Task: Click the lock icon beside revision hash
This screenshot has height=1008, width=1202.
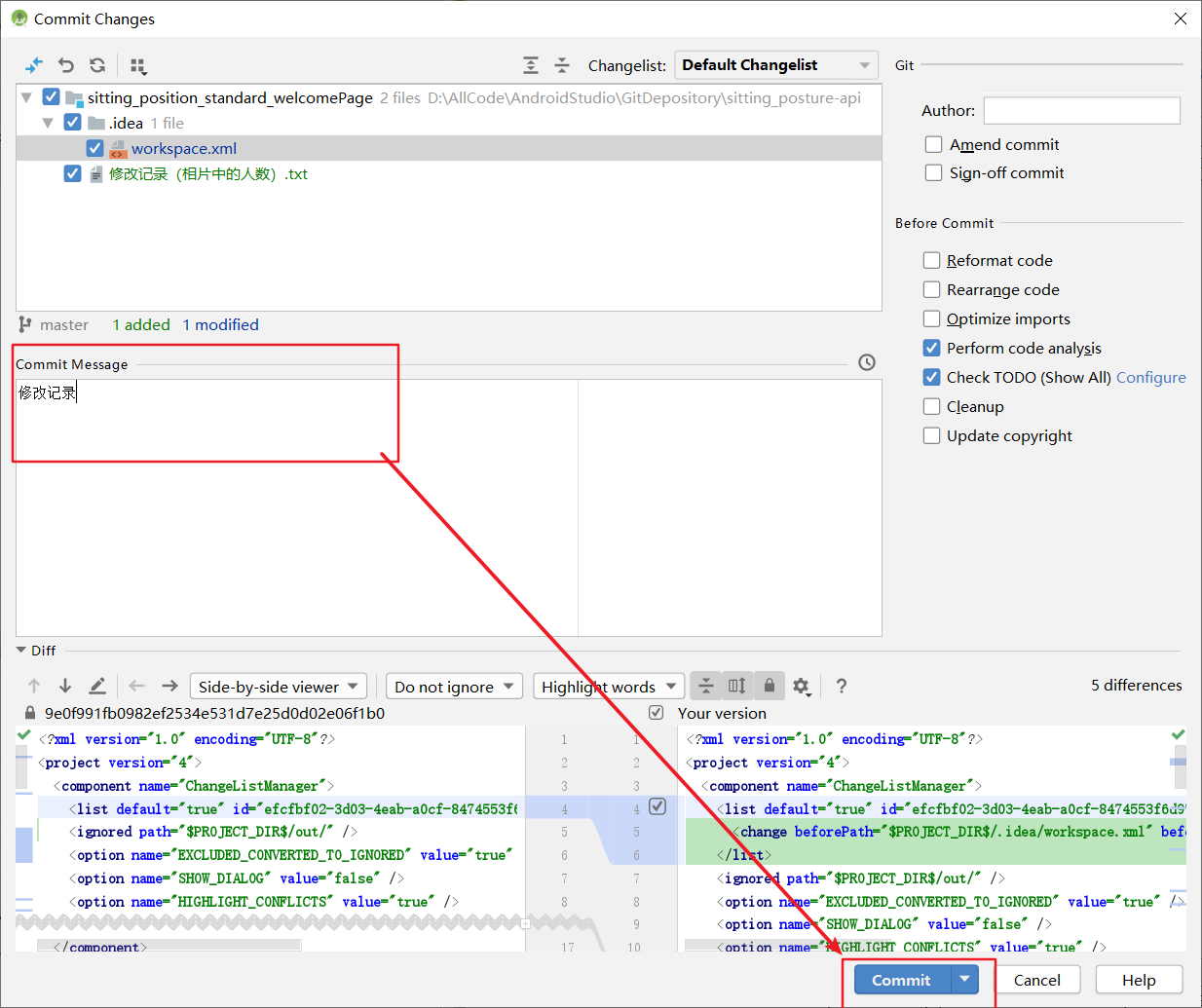Action: (30, 713)
